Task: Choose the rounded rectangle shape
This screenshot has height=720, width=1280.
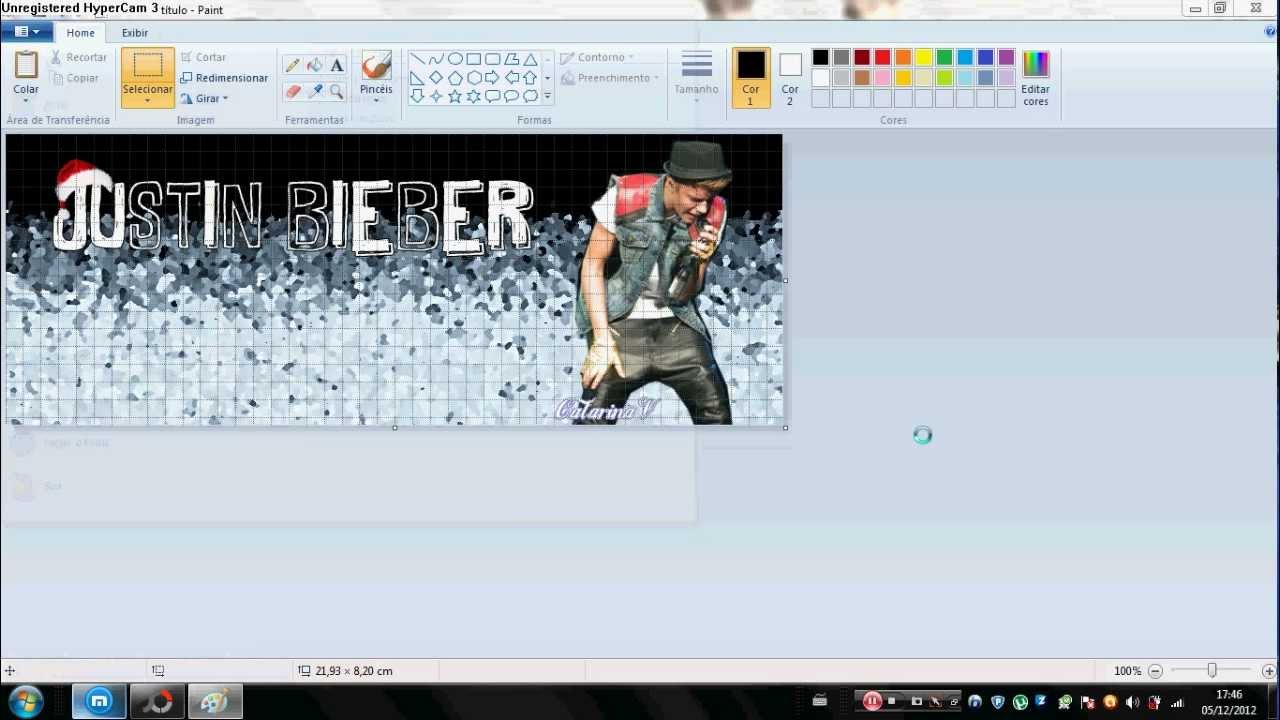Action: (x=493, y=59)
